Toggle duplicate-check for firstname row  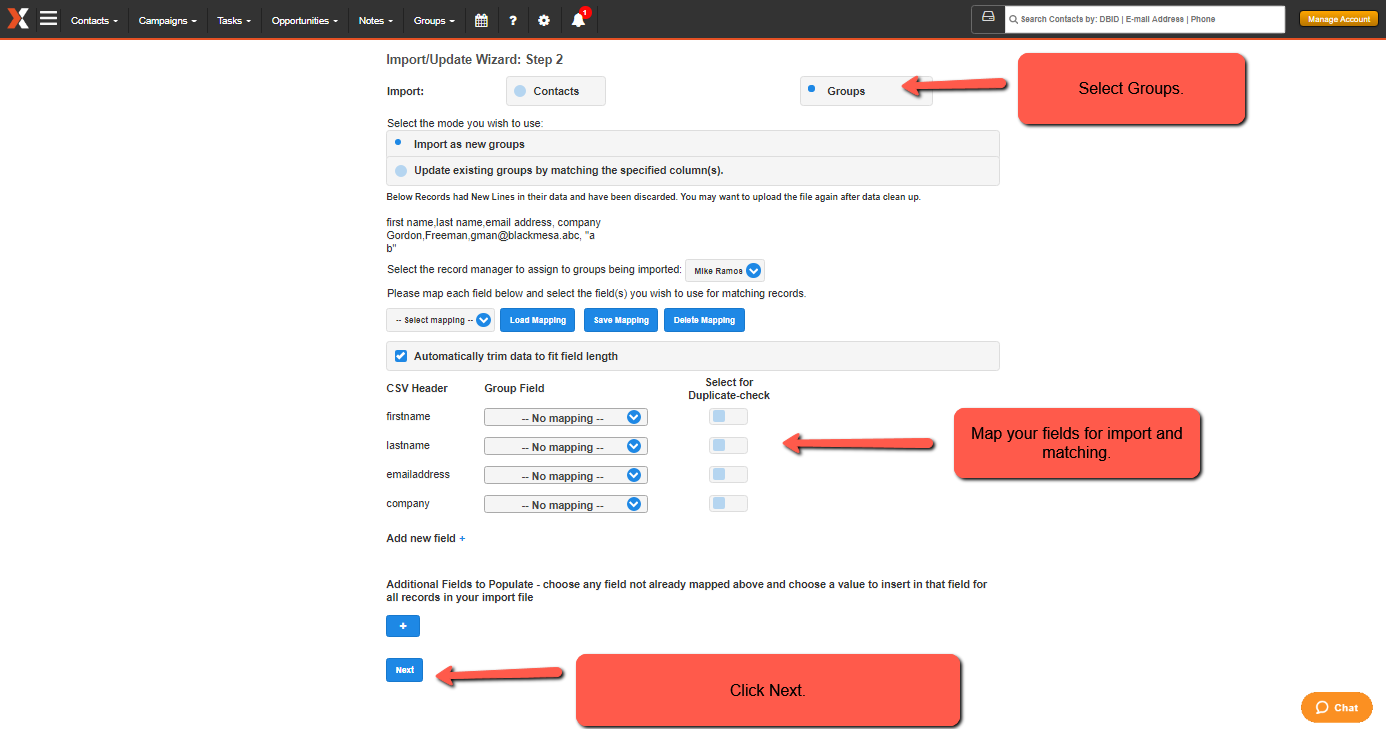point(728,417)
